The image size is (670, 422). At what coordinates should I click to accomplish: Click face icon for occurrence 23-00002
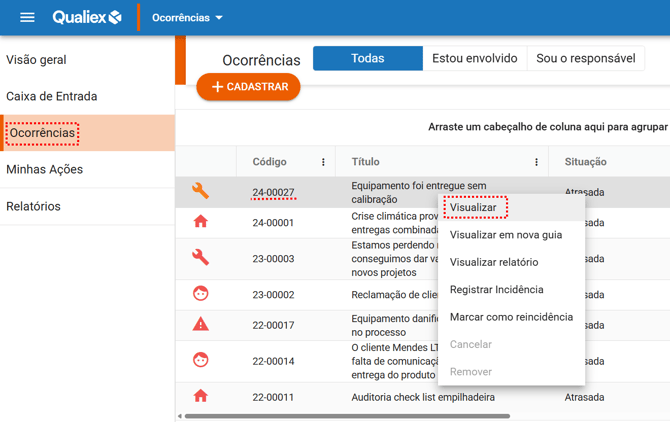(x=200, y=294)
